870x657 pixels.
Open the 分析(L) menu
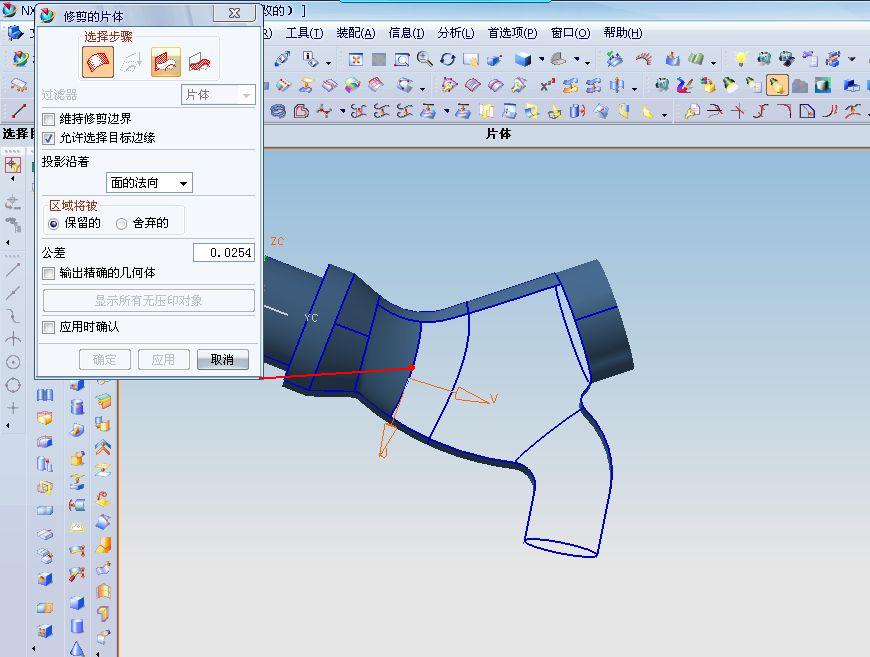click(456, 33)
